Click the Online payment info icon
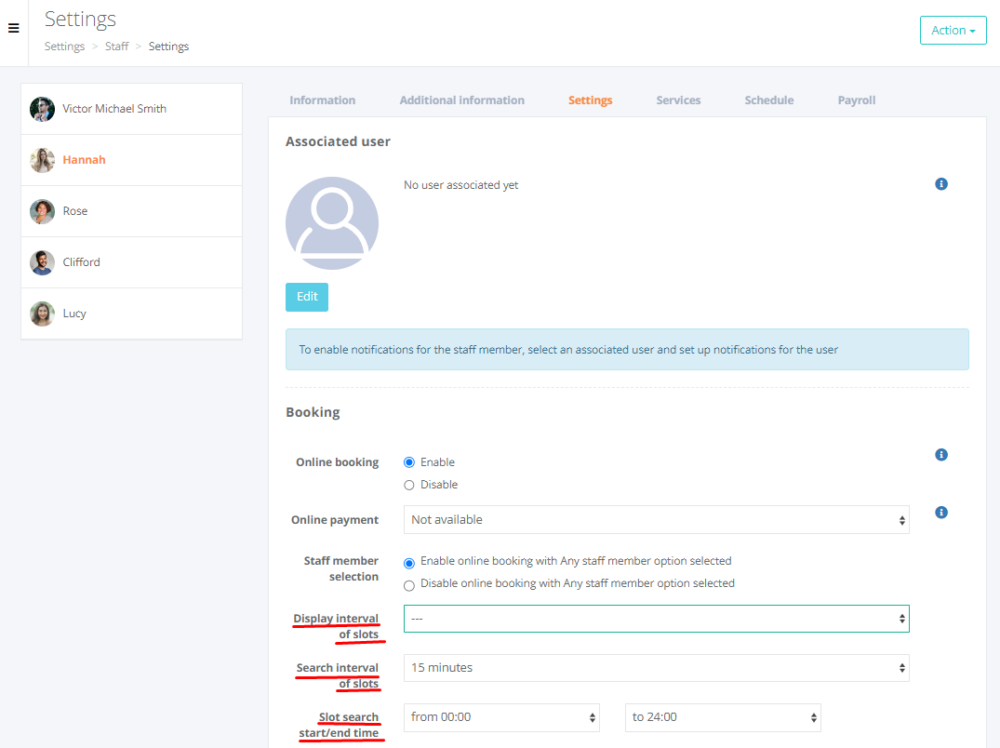 pyautogui.click(x=941, y=513)
